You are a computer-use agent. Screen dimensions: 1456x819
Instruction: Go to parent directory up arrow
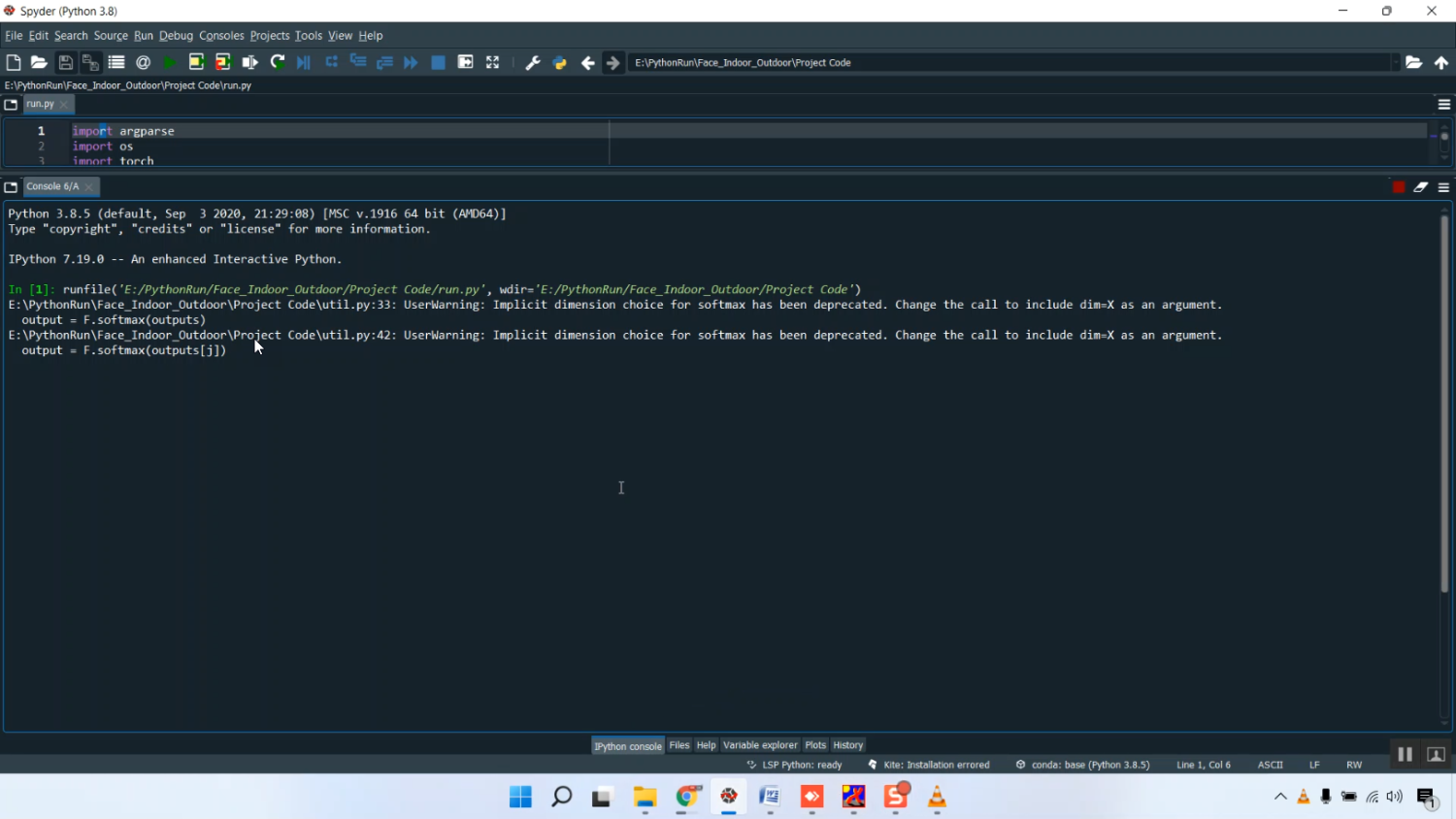coord(1441,62)
